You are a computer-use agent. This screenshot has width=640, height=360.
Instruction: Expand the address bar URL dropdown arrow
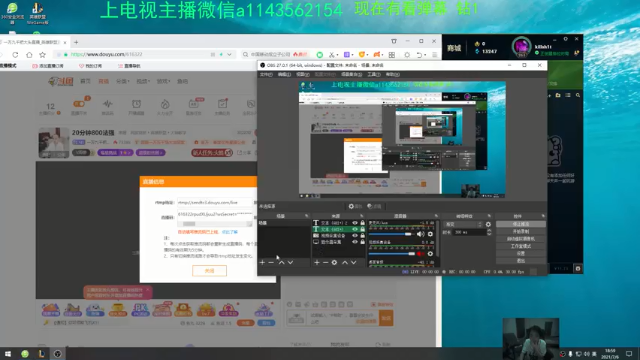coord(229,54)
